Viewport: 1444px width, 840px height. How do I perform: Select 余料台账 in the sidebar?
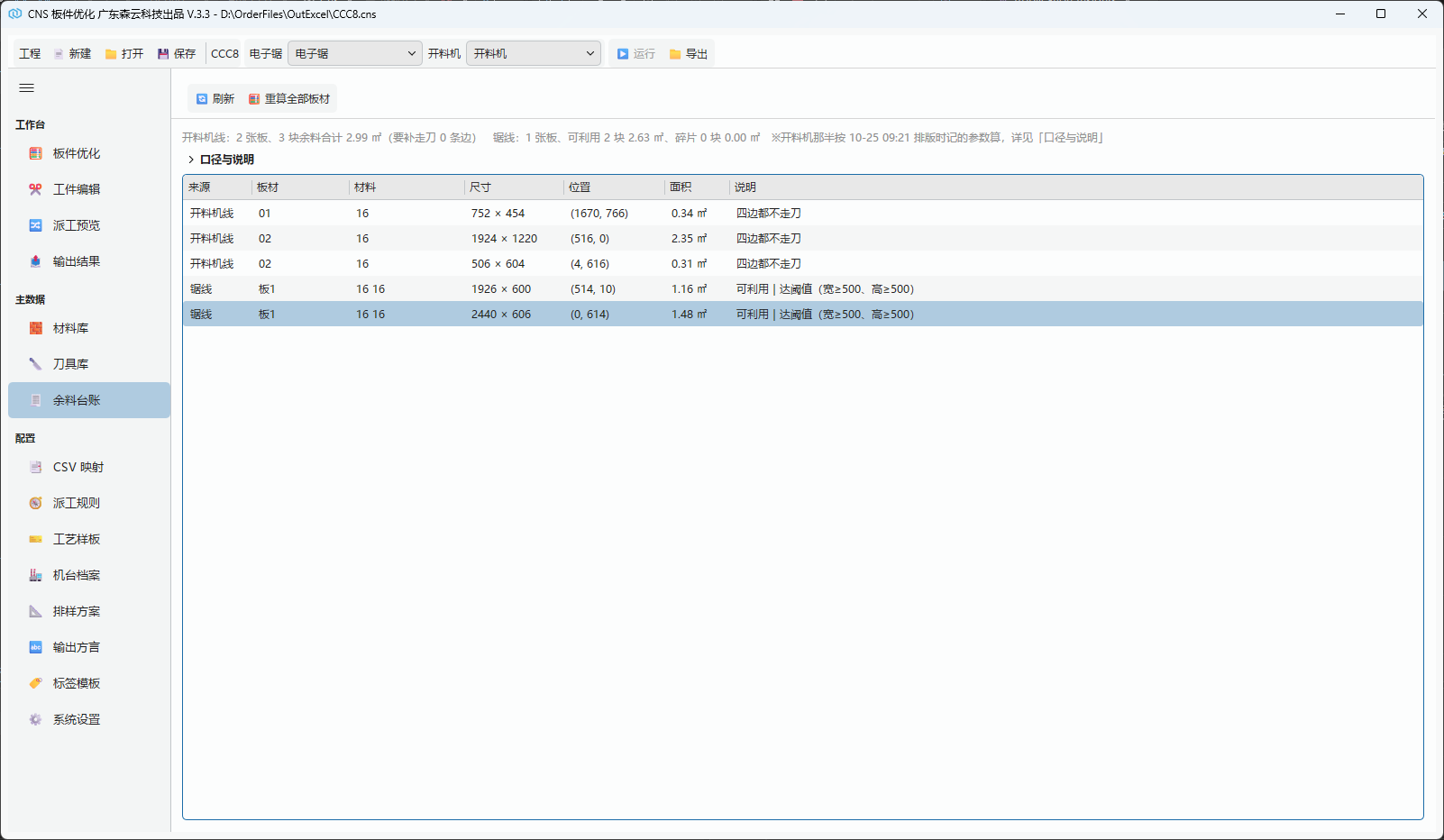89,400
